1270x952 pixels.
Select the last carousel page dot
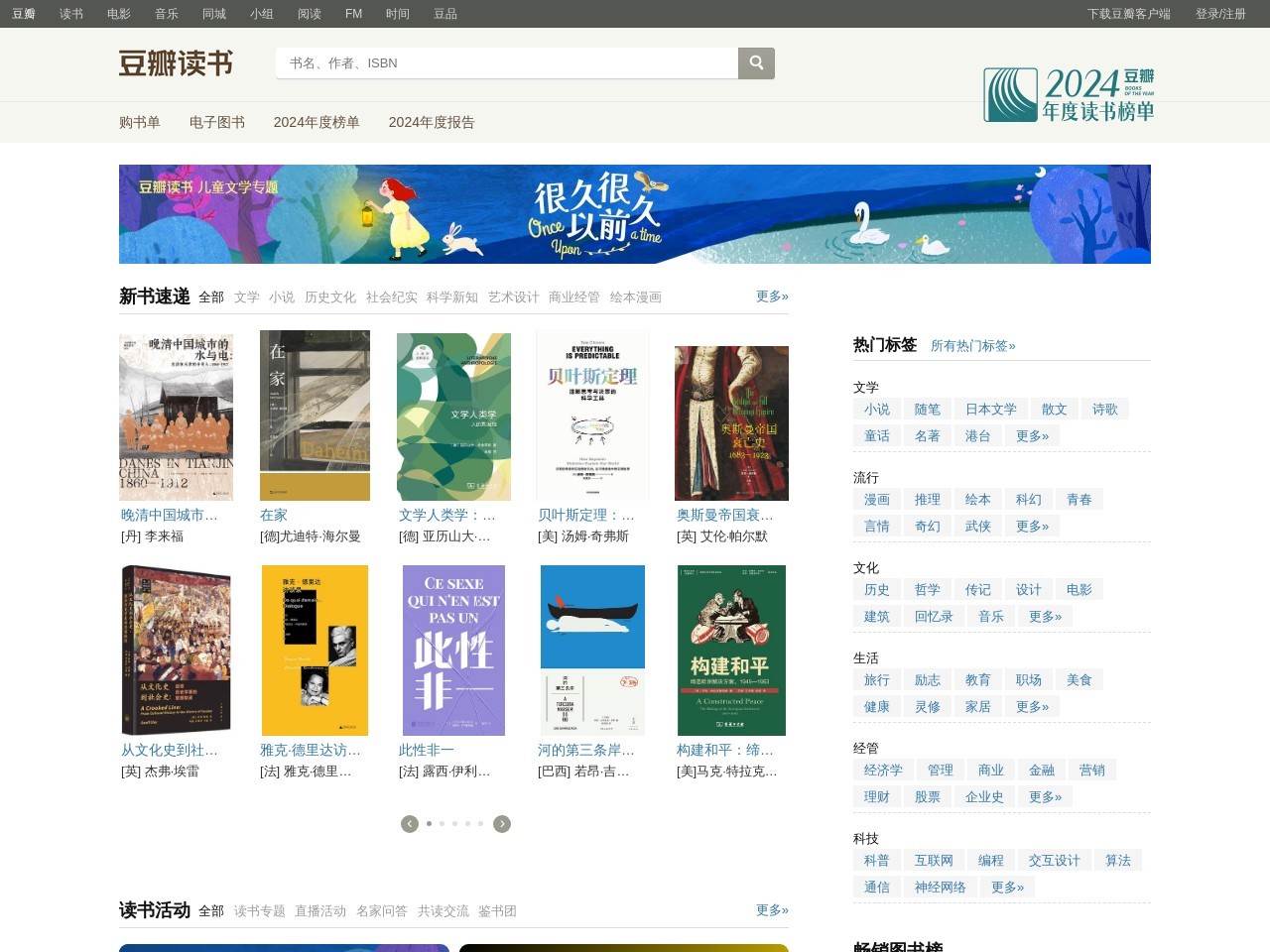click(x=480, y=824)
